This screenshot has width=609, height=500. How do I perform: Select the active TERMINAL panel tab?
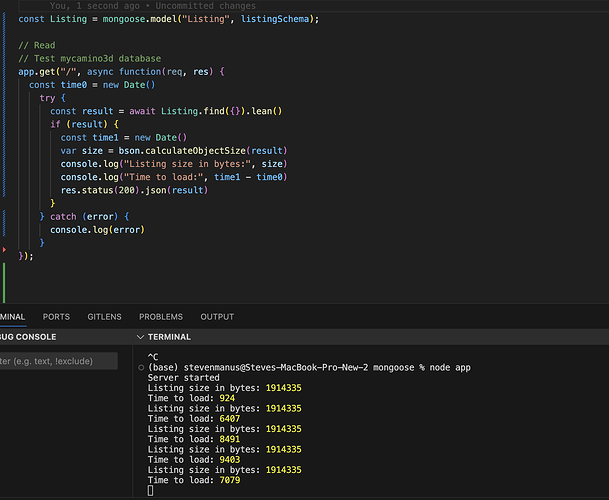[12, 317]
